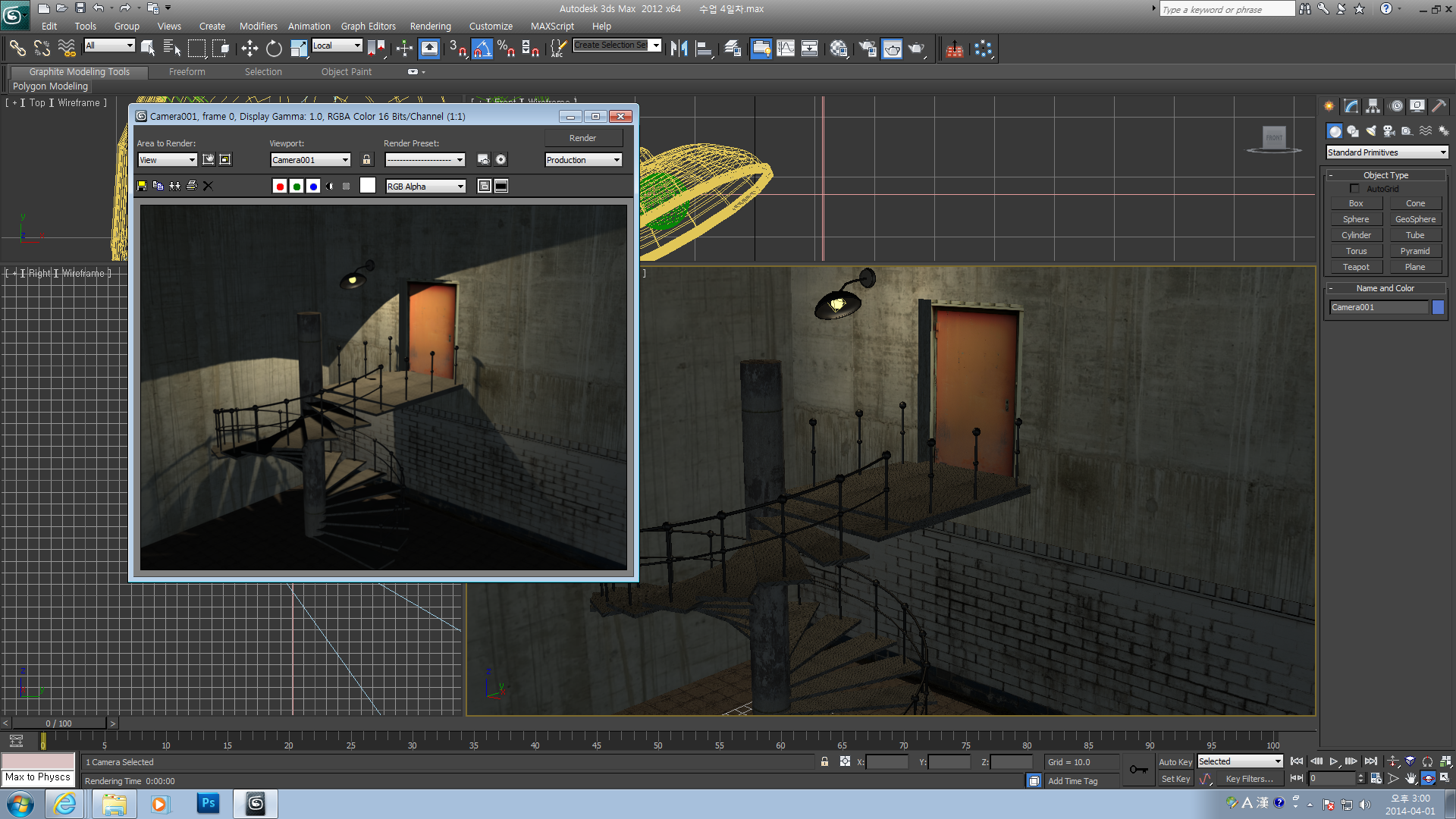Image resolution: width=1456 pixels, height=819 pixels.
Task: Open the Area to Render dropdown
Action: [x=168, y=160]
